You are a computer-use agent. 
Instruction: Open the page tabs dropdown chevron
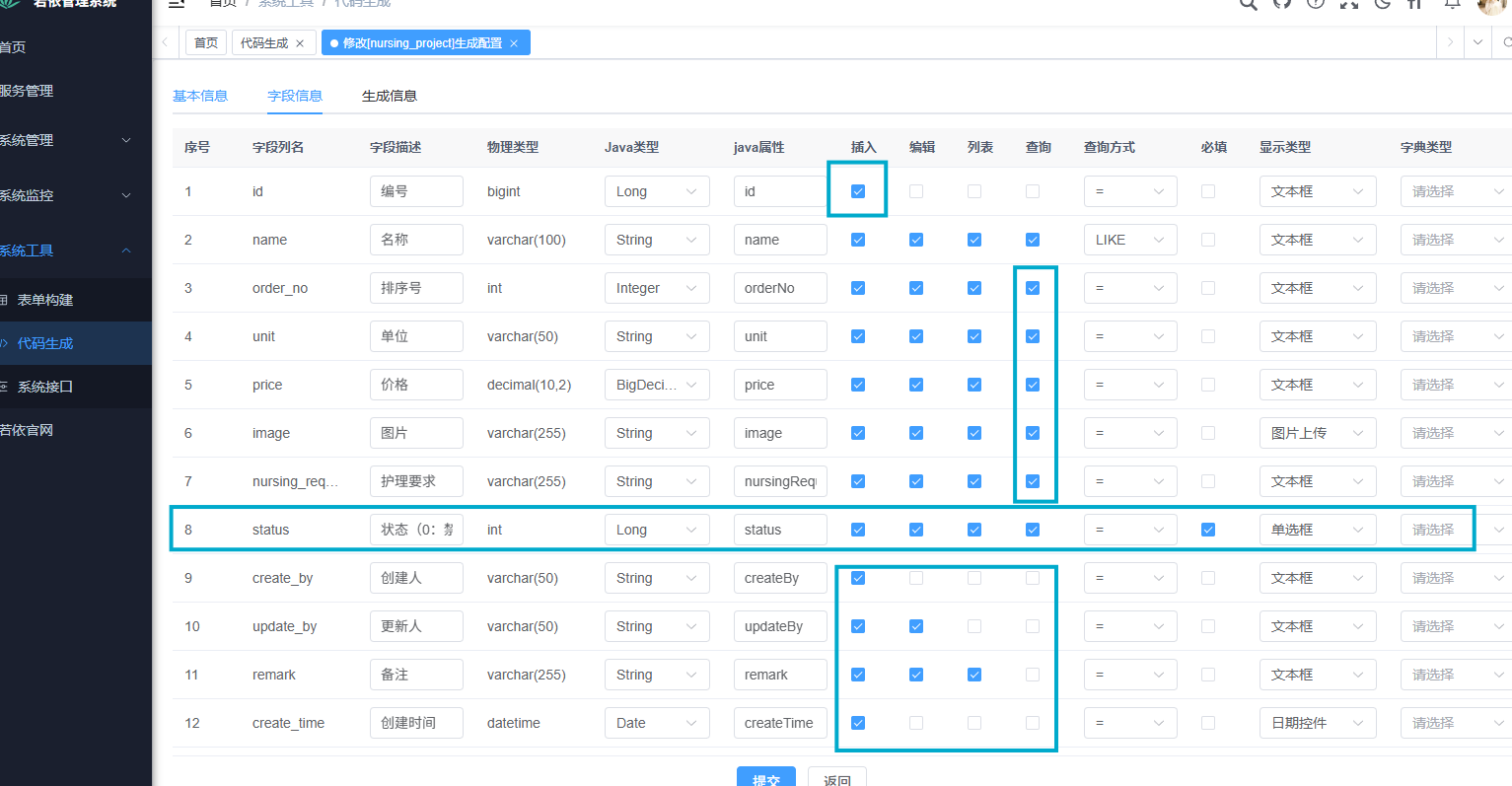click(x=1477, y=42)
